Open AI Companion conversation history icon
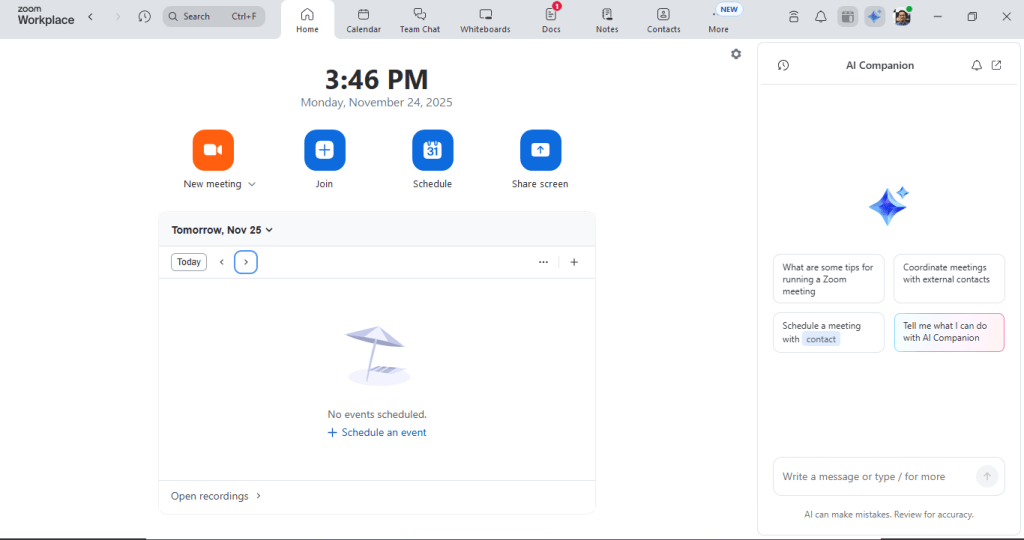1024x540 pixels. pyautogui.click(x=784, y=65)
